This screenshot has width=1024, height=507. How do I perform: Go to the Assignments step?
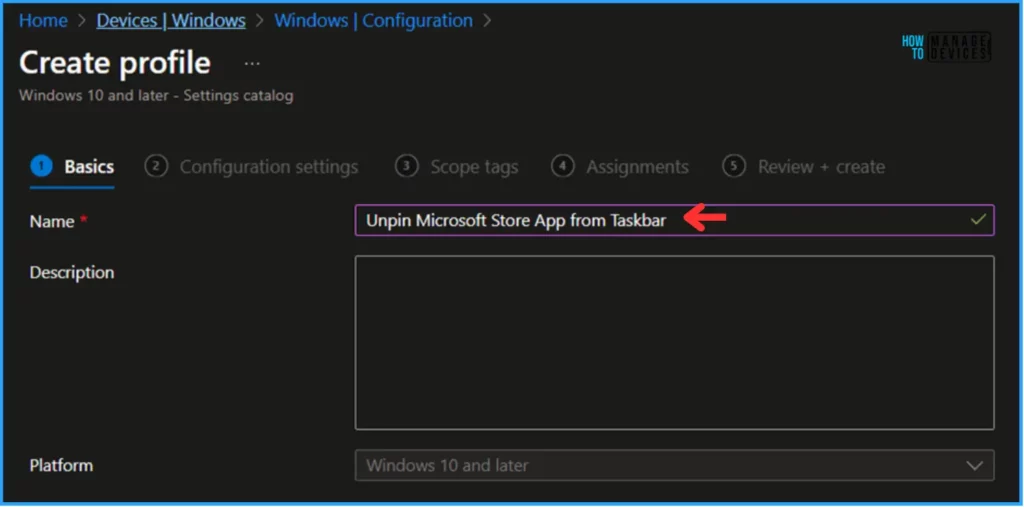tap(620, 167)
